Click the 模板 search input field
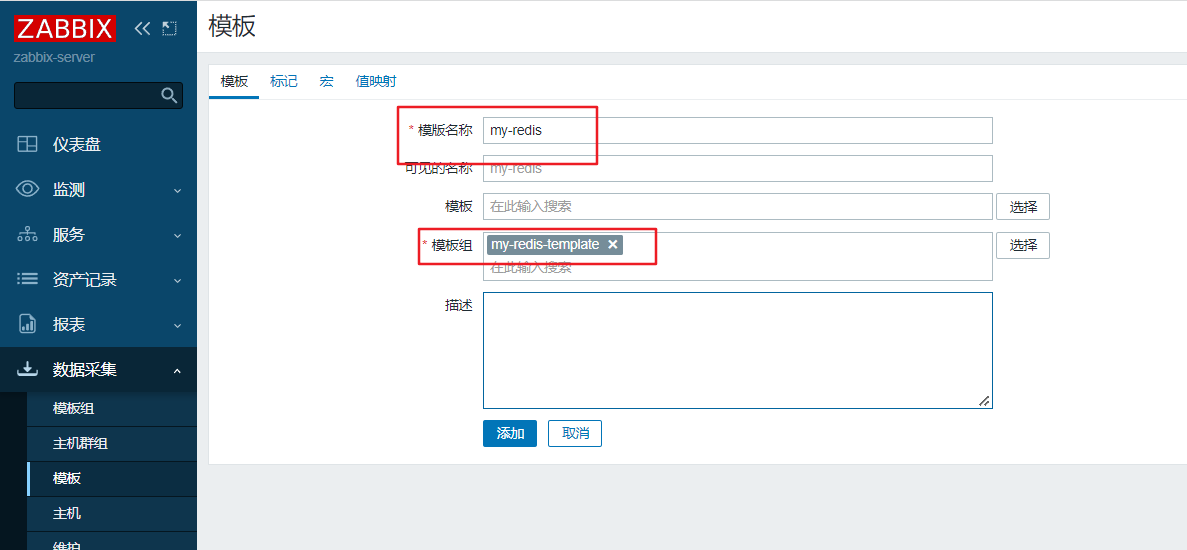The image size is (1187, 550). pos(737,207)
